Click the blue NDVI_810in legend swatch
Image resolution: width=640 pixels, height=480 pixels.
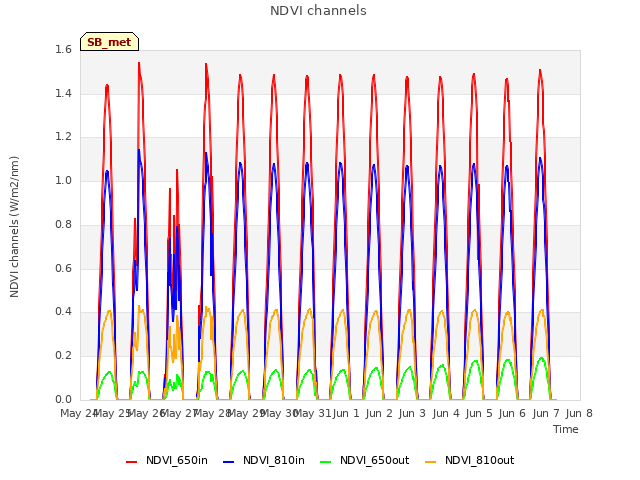click(x=229, y=462)
